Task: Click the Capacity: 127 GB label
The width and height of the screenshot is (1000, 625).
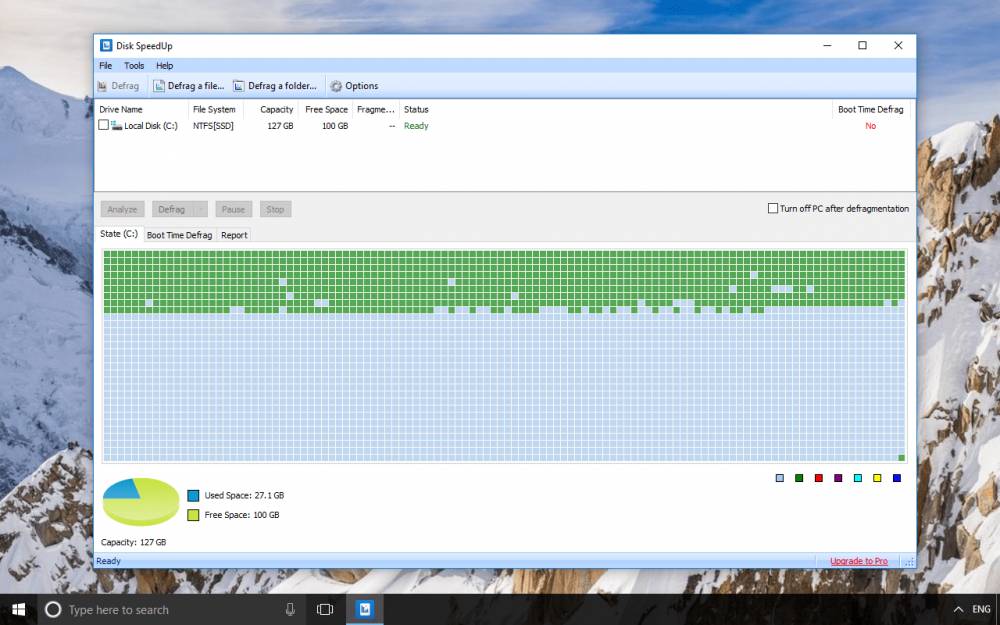Action: click(133, 542)
